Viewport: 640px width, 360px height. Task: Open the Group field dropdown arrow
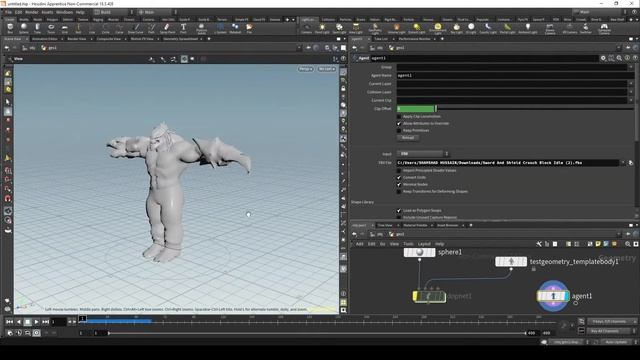coord(631,67)
